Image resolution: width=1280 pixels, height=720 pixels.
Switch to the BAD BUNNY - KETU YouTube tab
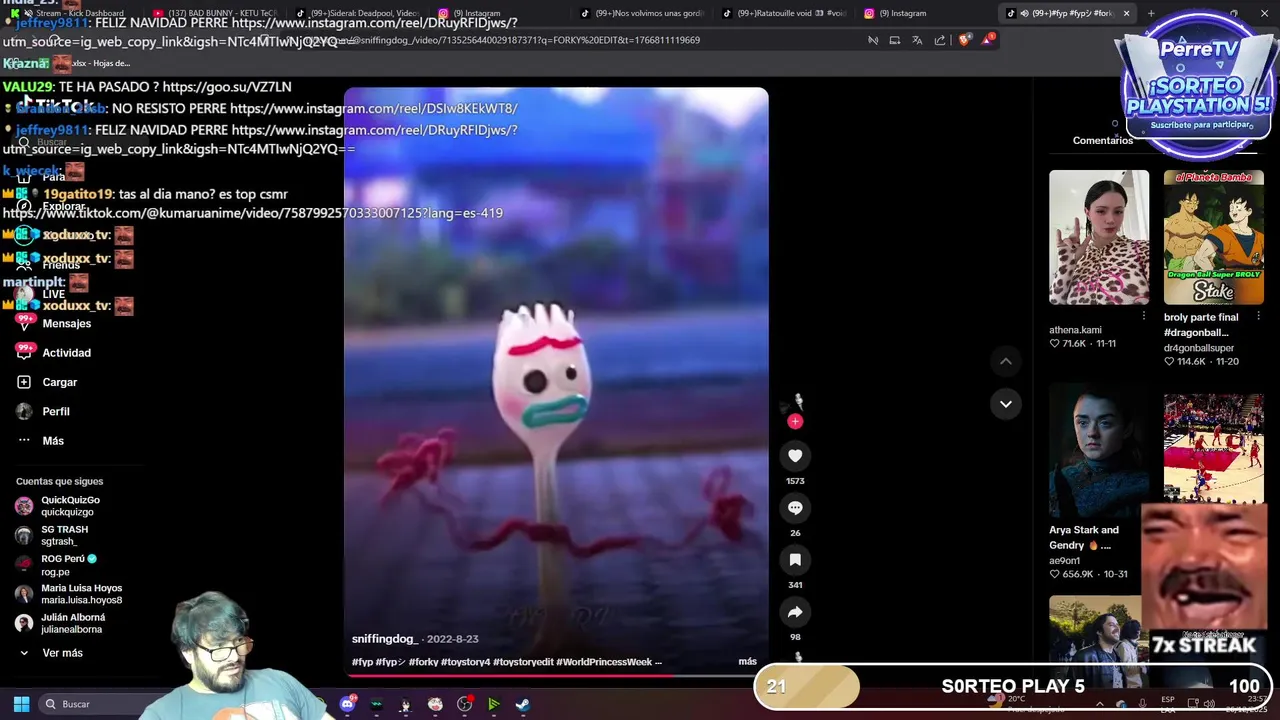(215, 13)
